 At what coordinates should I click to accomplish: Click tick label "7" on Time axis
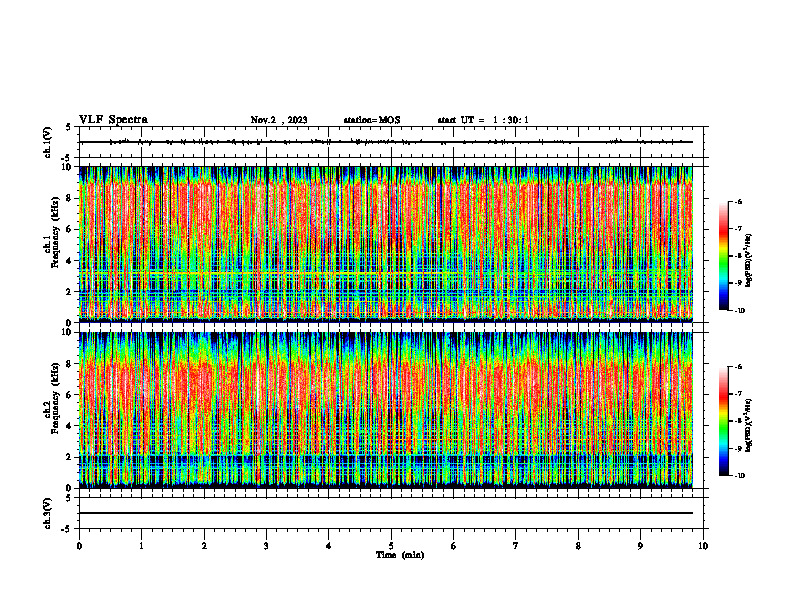(516, 546)
